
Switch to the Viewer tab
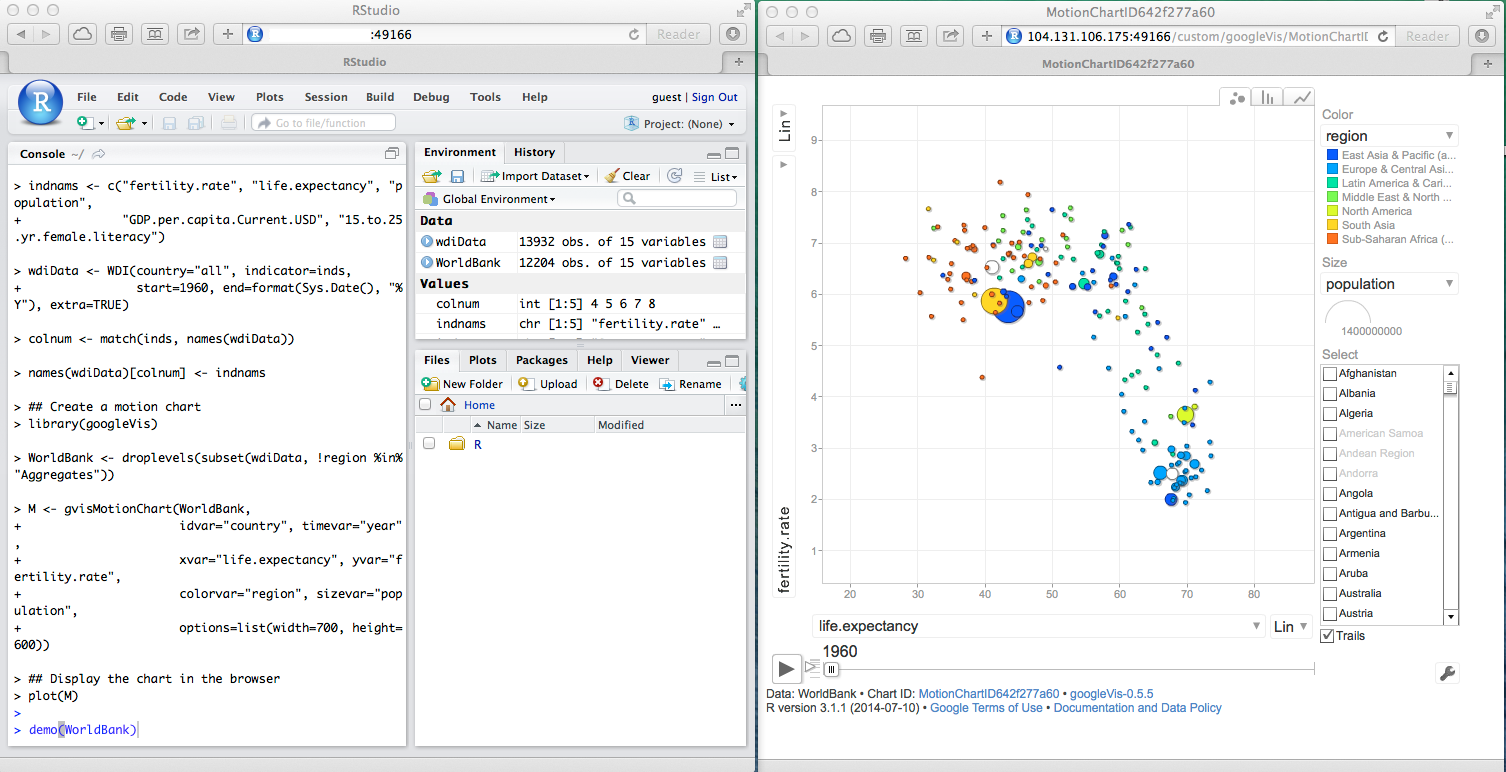tap(650, 360)
